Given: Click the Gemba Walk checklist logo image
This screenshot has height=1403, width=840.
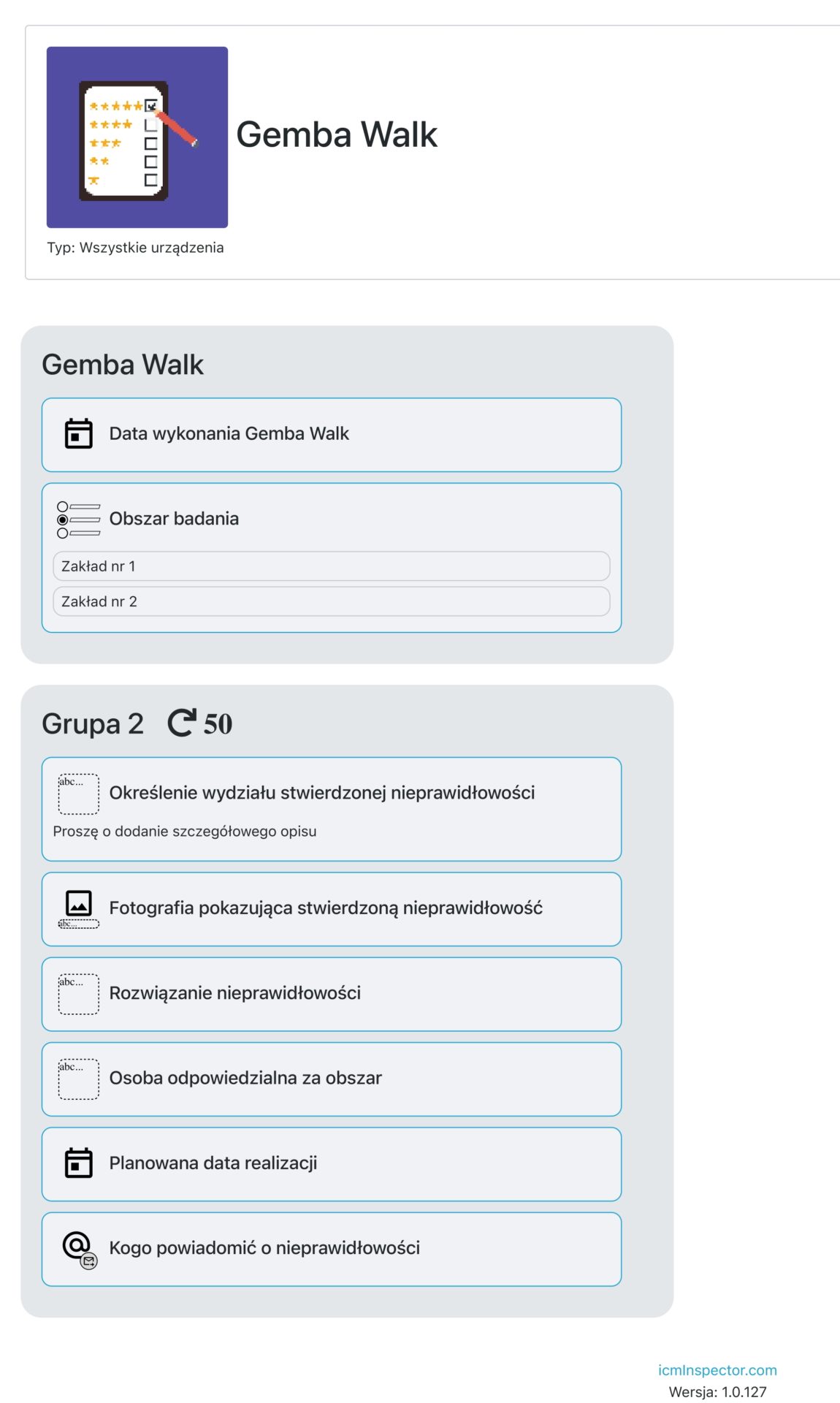Looking at the screenshot, I should click(x=137, y=137).
